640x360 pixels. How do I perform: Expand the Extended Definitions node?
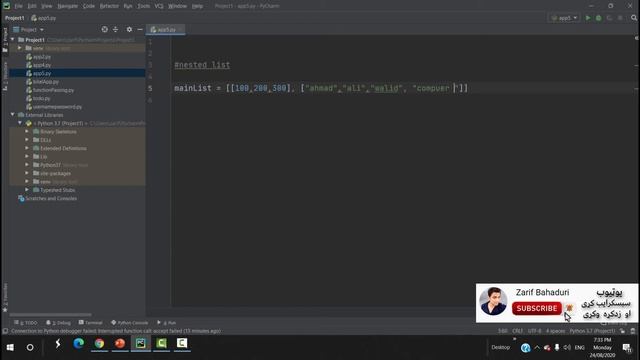point(27,148)
